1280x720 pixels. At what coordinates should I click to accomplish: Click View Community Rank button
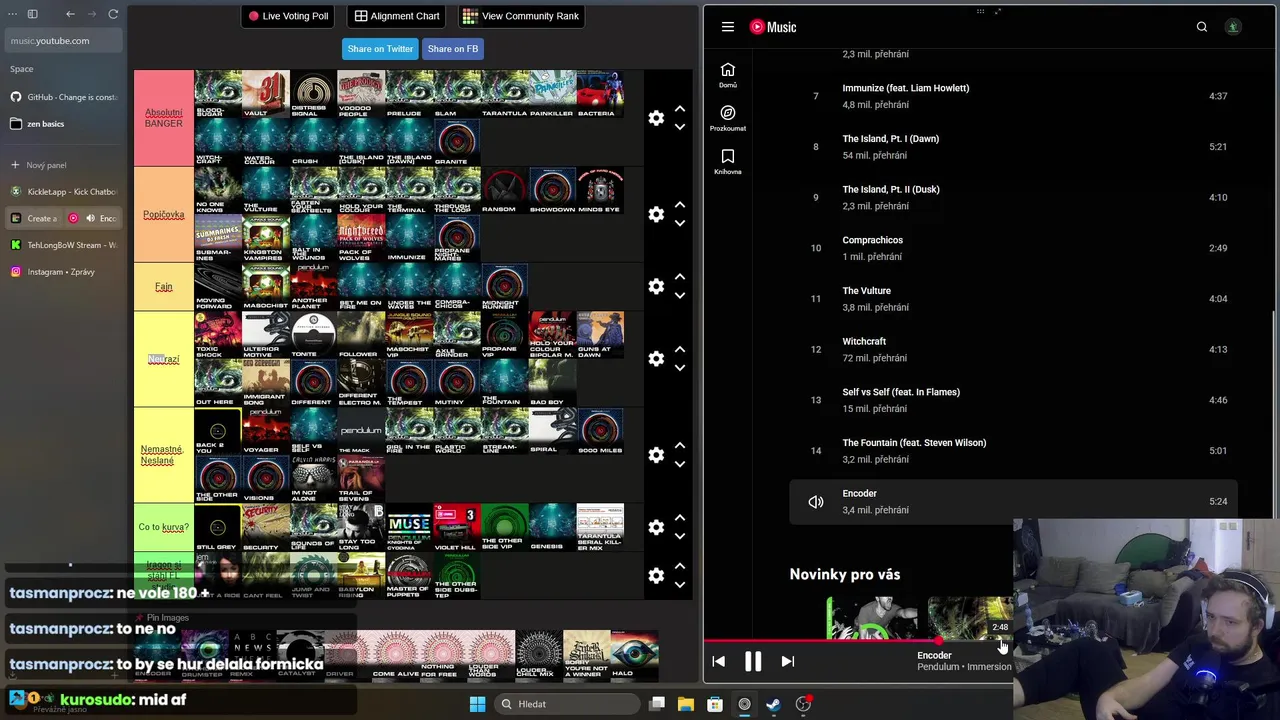520,16
